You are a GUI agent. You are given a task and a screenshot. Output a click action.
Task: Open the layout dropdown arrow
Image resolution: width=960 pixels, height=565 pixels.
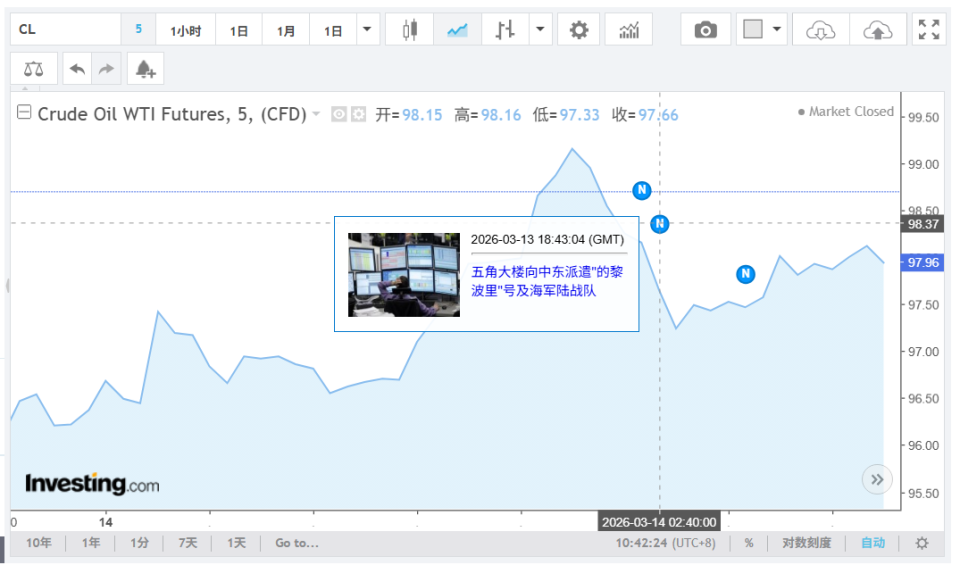[x=777, y=29]
